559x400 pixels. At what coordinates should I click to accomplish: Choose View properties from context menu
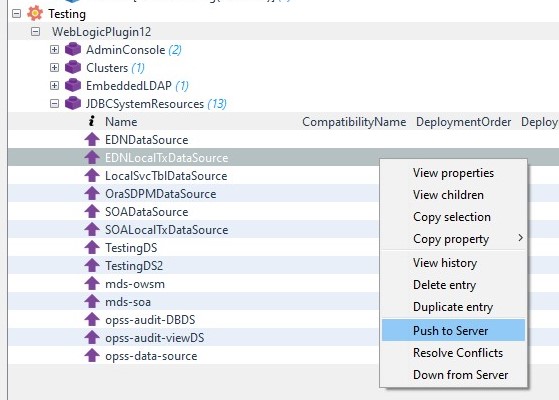click(453, 173)
